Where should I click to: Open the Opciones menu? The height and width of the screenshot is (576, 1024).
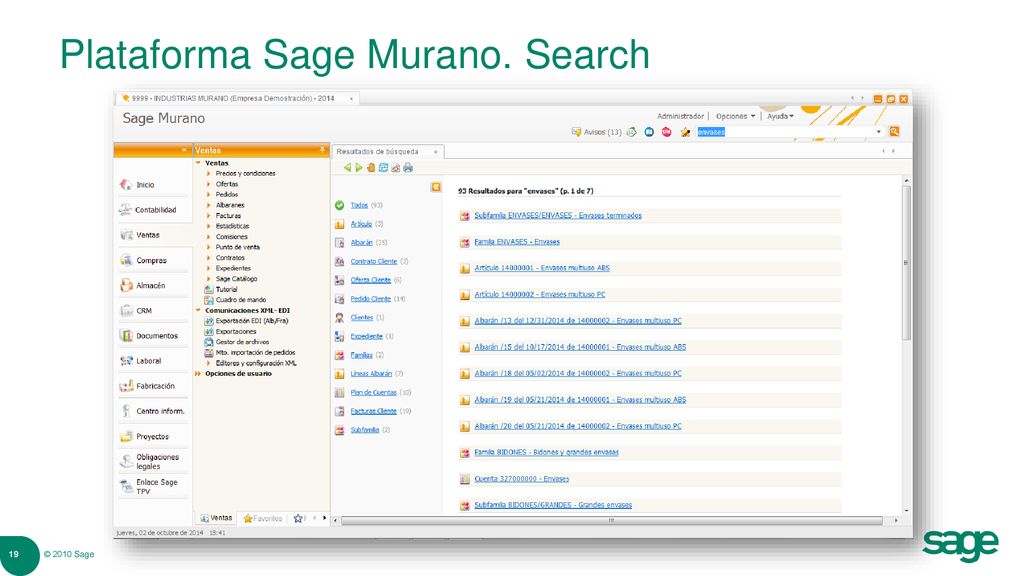point(735,116)
